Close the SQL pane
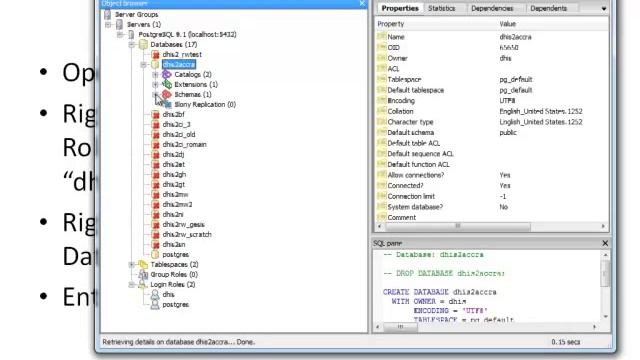The image size is (640, 360). (605, 243)
